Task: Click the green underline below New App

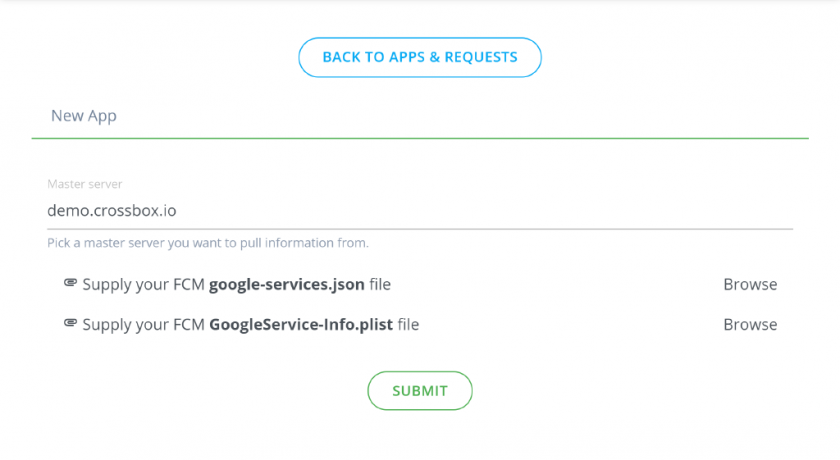Action: pos(420,138)
